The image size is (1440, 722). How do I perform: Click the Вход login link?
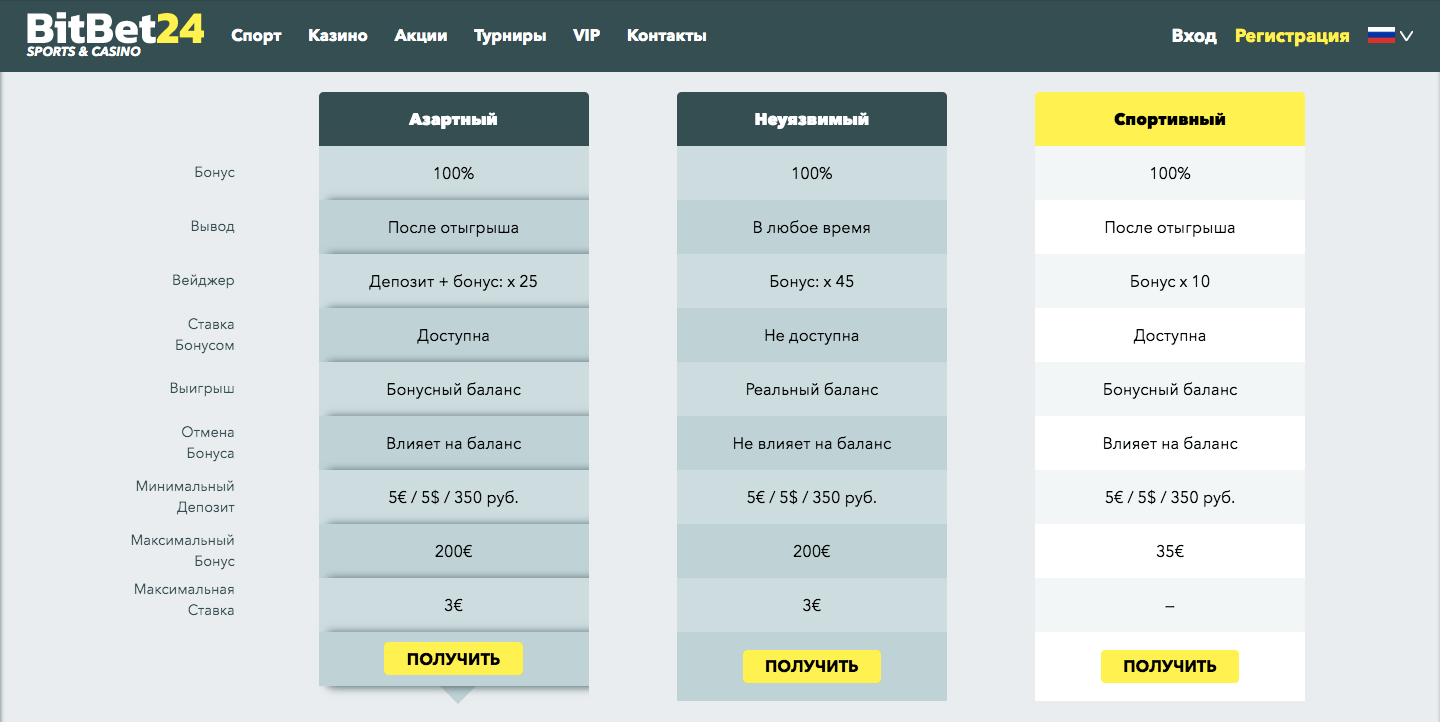point(1194,36)
